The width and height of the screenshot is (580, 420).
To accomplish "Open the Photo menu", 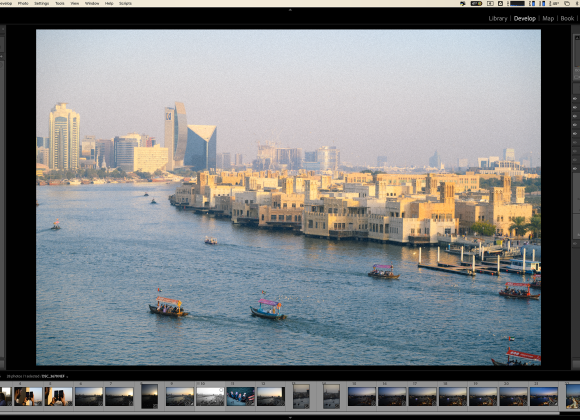I will pyautogui.click(x=23, y=3).
